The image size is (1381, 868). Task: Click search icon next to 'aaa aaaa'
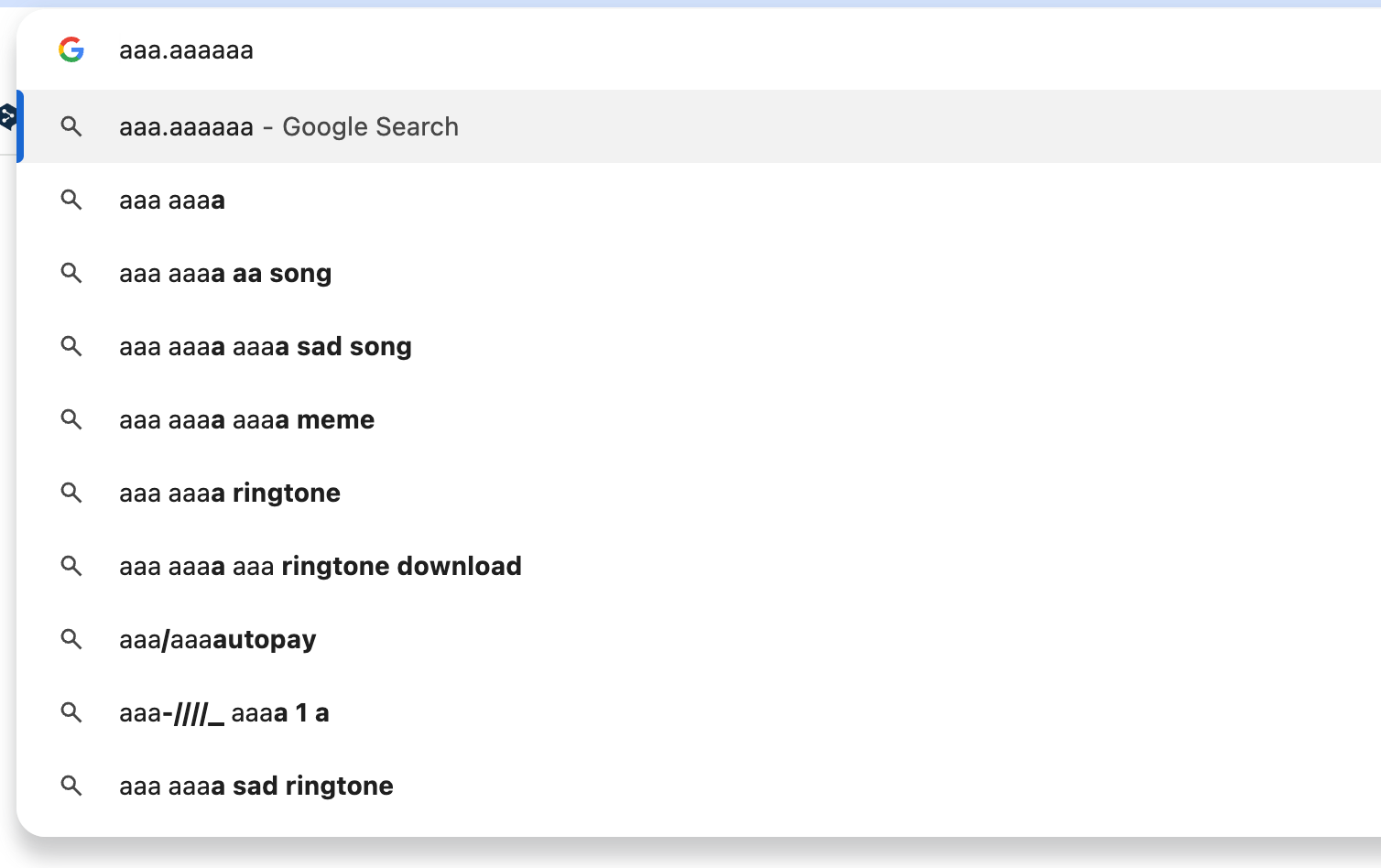71,200
